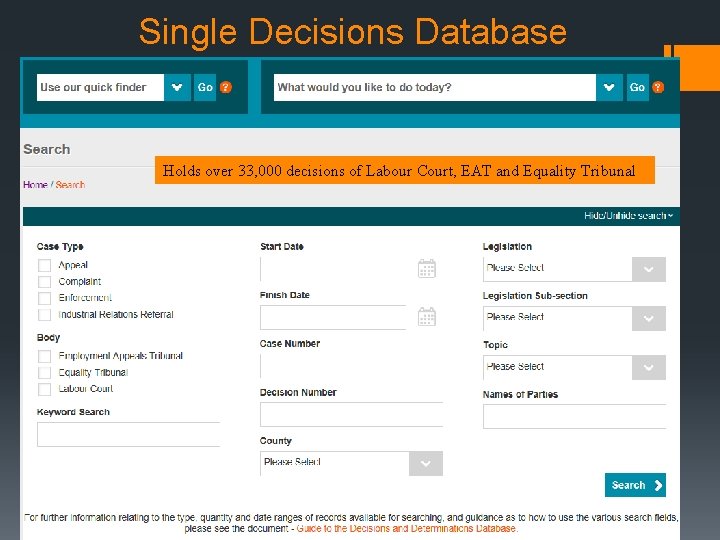
Task: Toggle Hide/Unhide search panel
Action: tap(628, 216)
